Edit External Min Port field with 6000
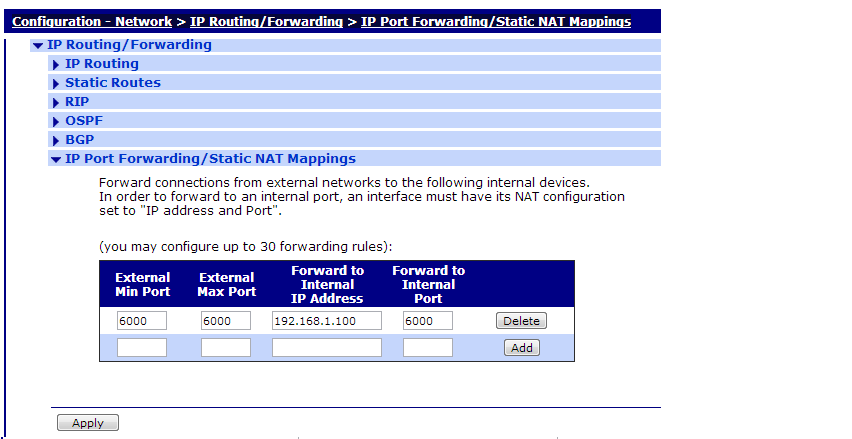The image size is (852, 439). [x=142, y=321]
